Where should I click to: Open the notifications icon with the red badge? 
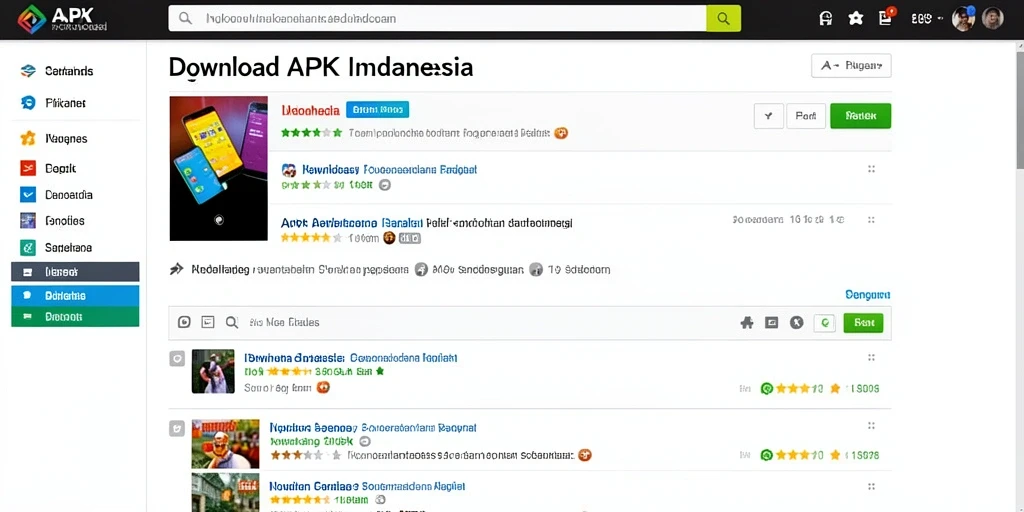click(886, 17)
